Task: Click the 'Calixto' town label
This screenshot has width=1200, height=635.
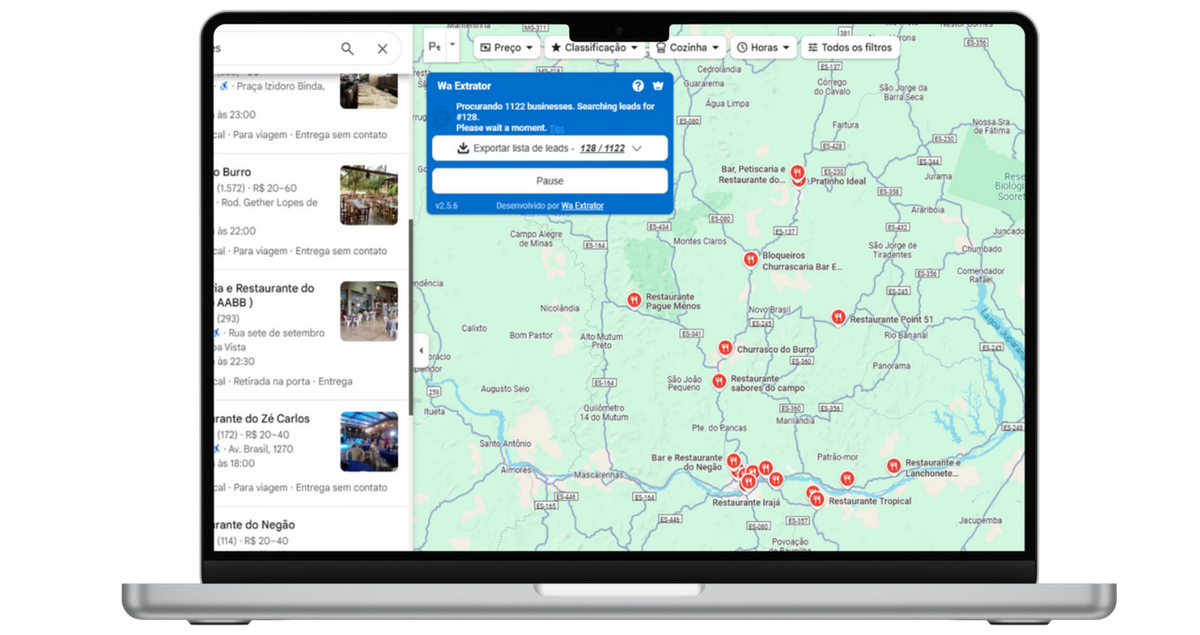Action: click(x=474, y=328)
